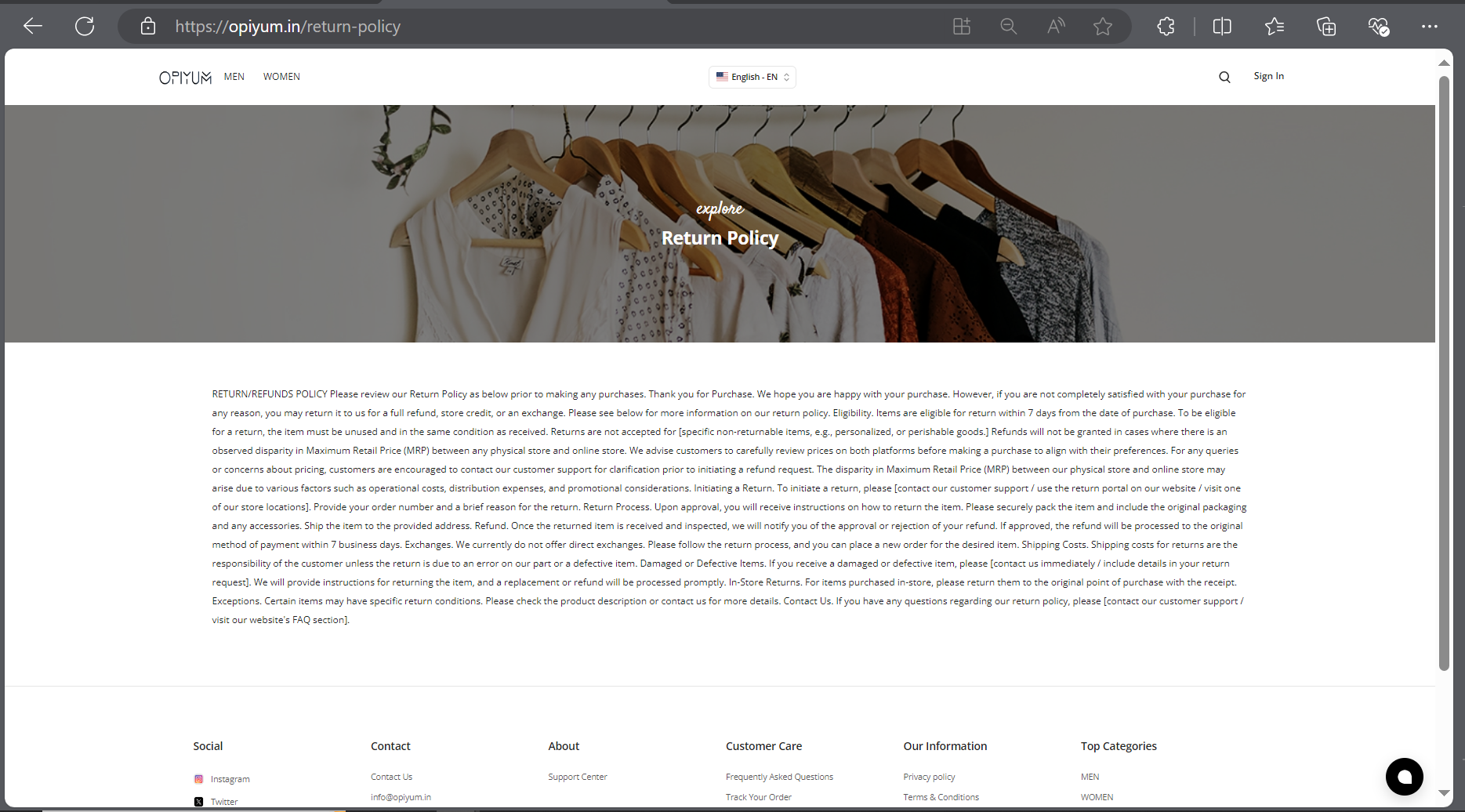
Task: Click the Social footer heading
Action: click(208, 746)
